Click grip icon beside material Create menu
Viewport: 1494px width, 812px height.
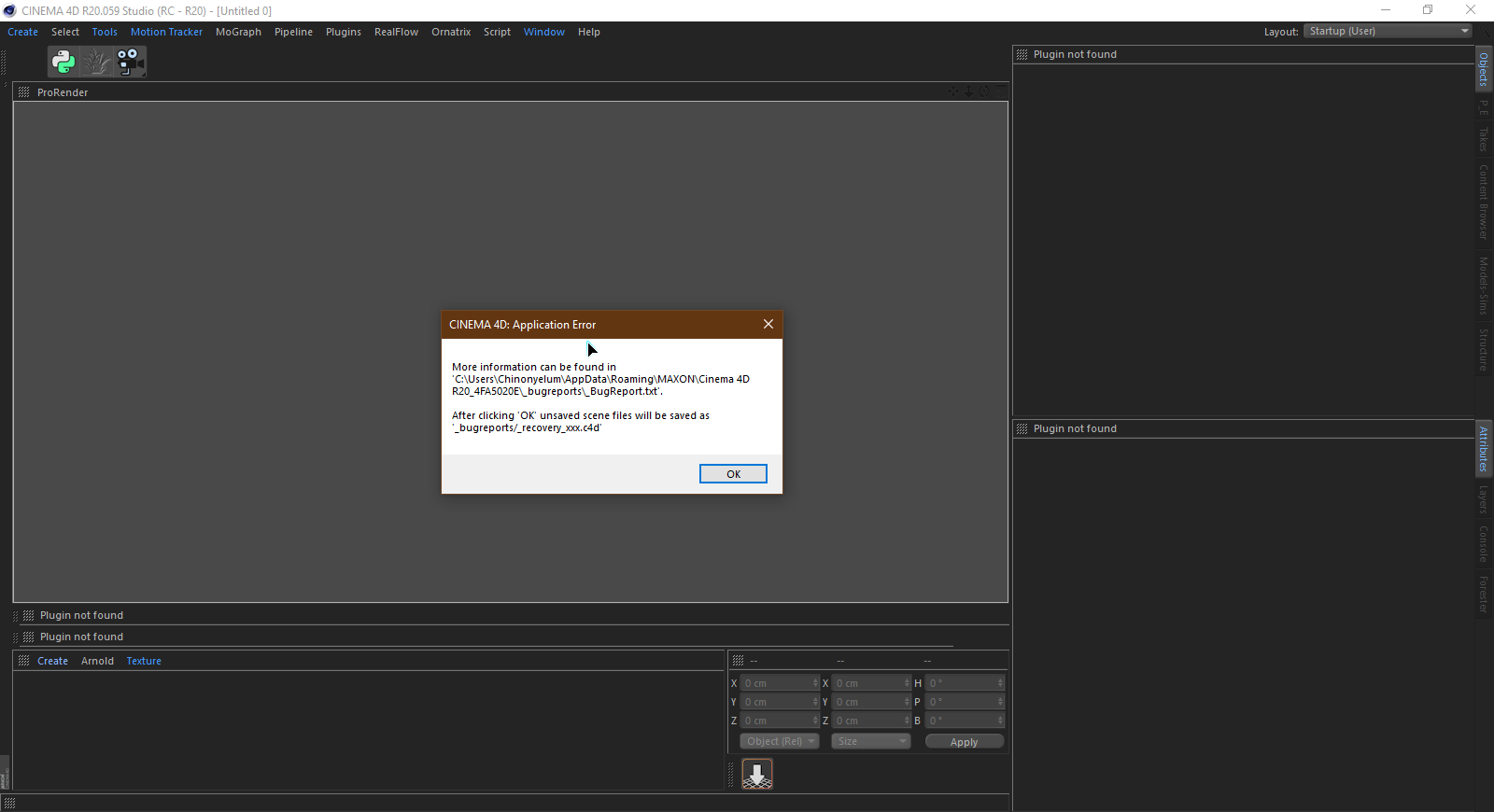point(24,661)
